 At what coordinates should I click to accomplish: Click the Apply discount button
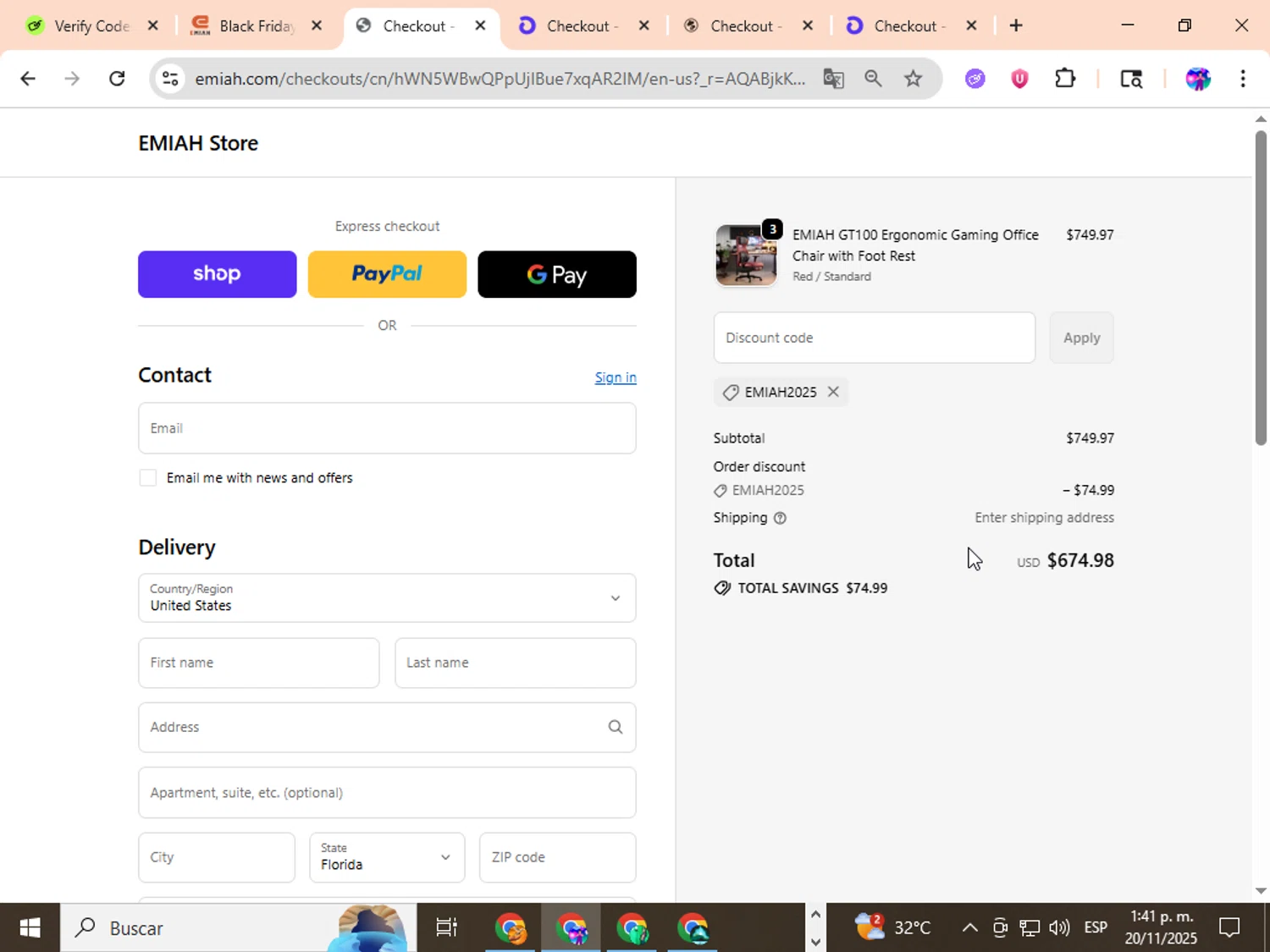1081,338
